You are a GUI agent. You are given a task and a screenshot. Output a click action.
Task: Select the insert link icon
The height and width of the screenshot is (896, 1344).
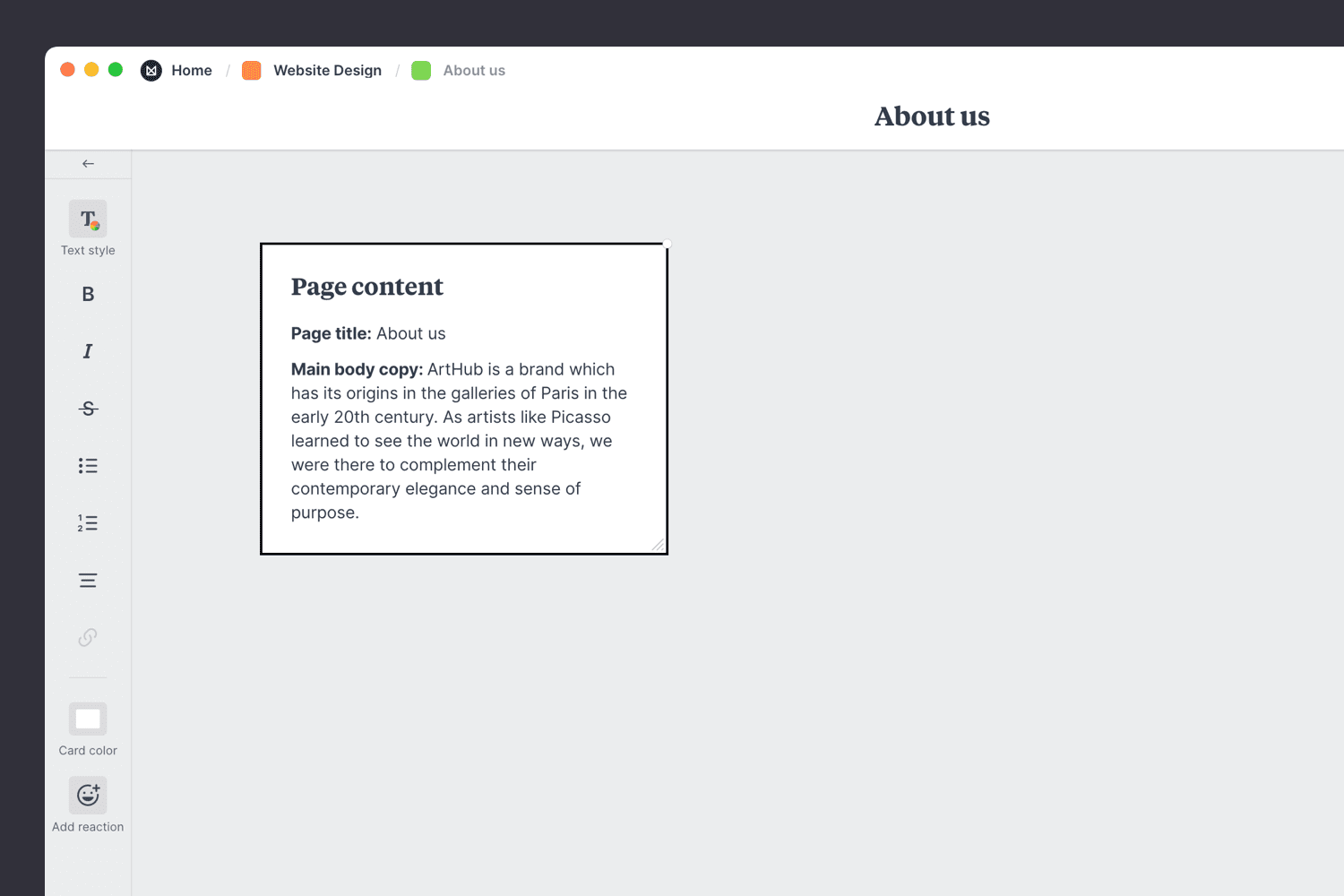click(87, 637)
